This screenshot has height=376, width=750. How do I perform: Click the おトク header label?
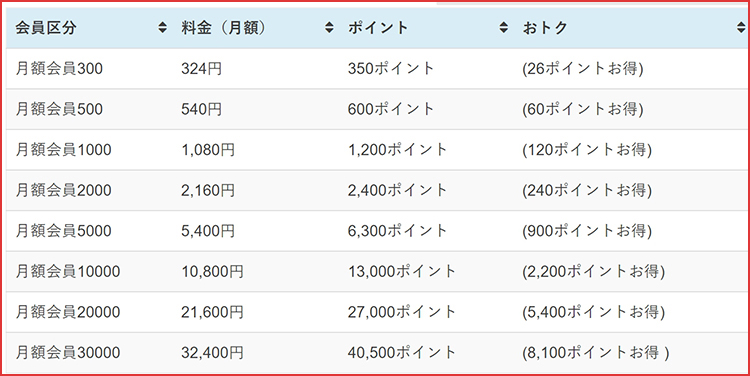(545, 28)
